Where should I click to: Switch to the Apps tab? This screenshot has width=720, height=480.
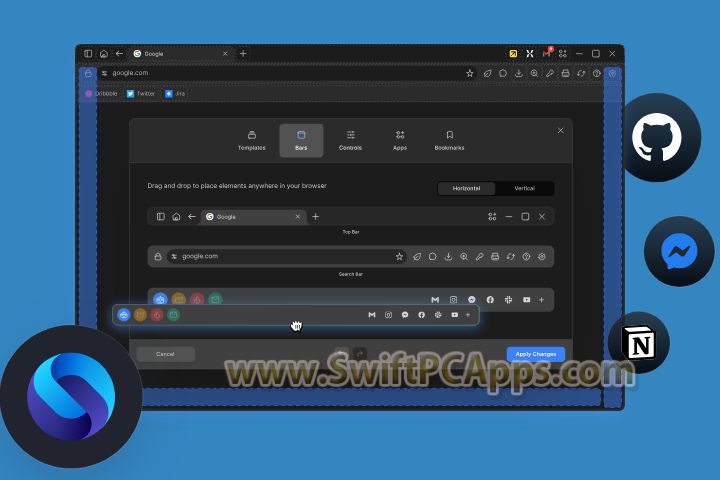400,141
